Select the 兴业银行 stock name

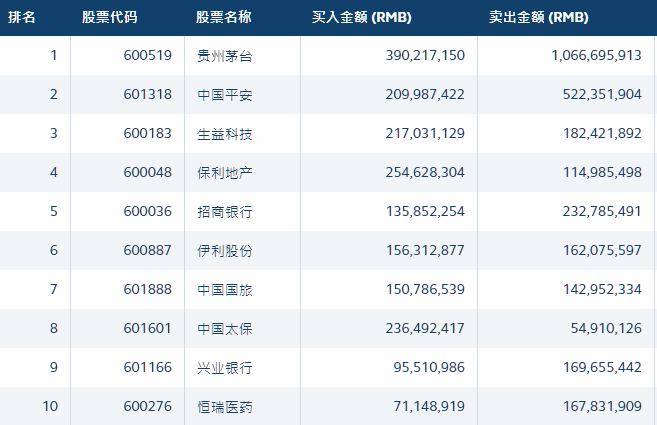point(226,368)
